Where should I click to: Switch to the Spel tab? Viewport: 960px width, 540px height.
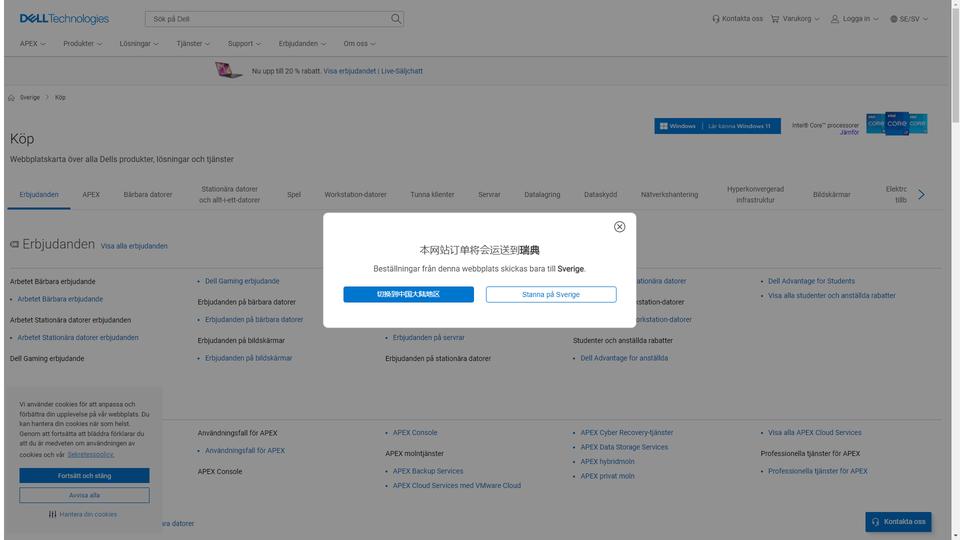tap(294, 195)
